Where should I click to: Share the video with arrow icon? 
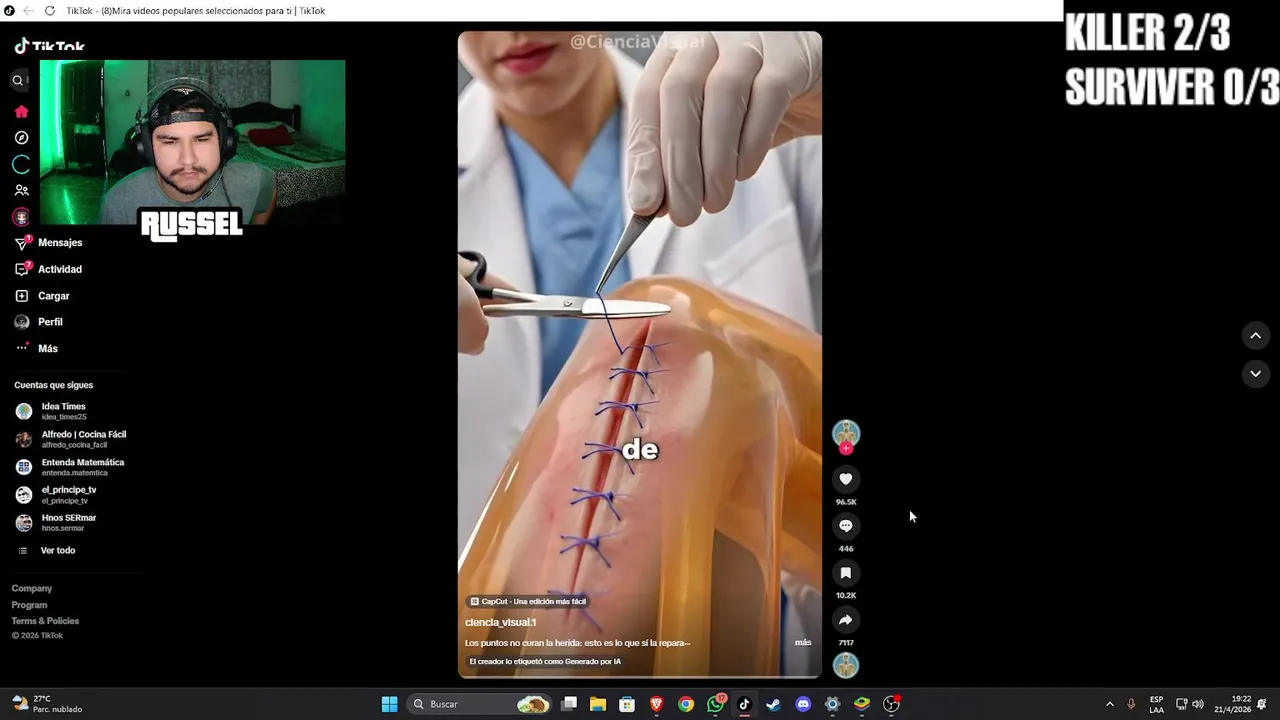846,620
